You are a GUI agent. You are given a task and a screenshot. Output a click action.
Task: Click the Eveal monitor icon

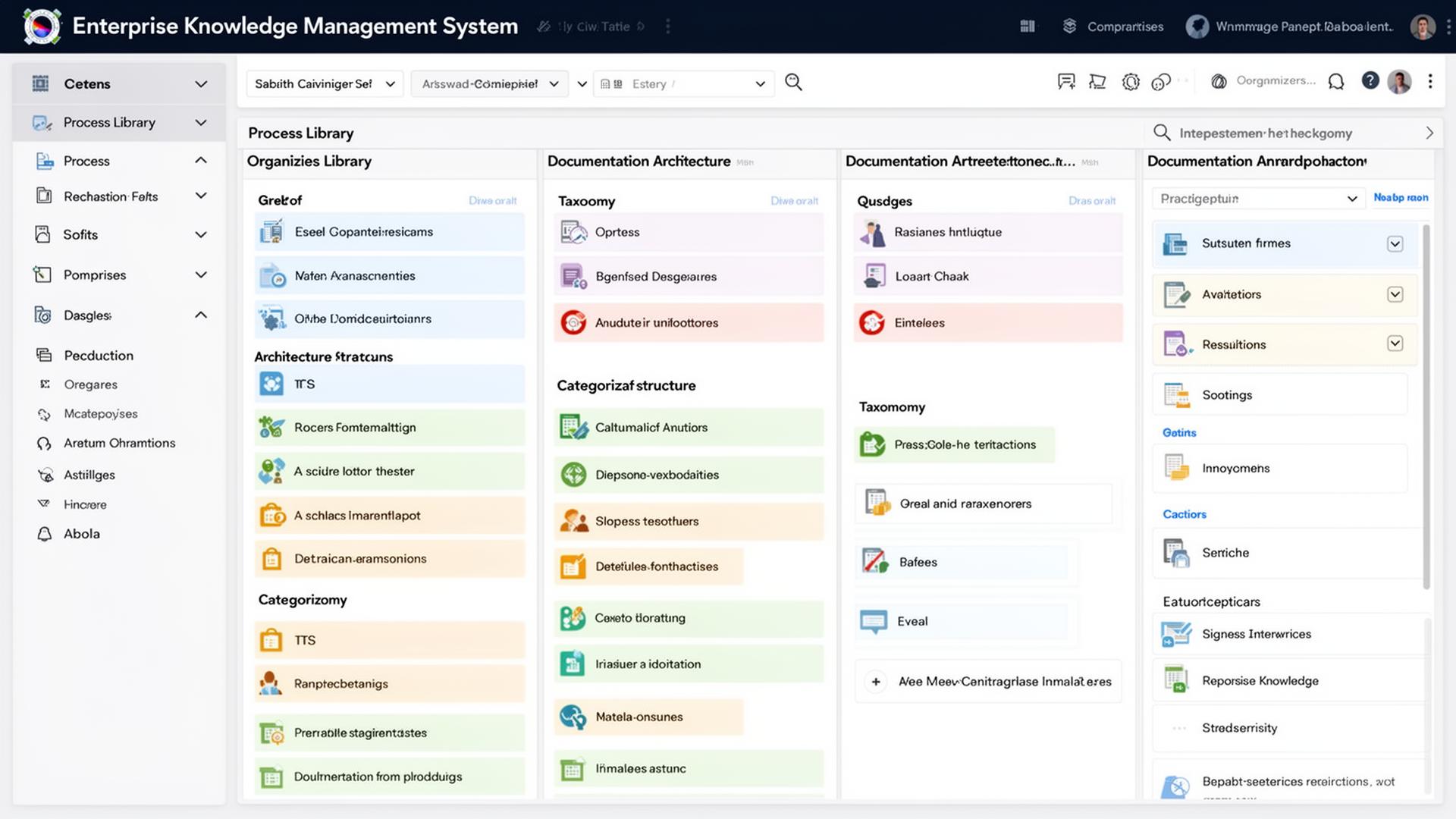point(874,621)
